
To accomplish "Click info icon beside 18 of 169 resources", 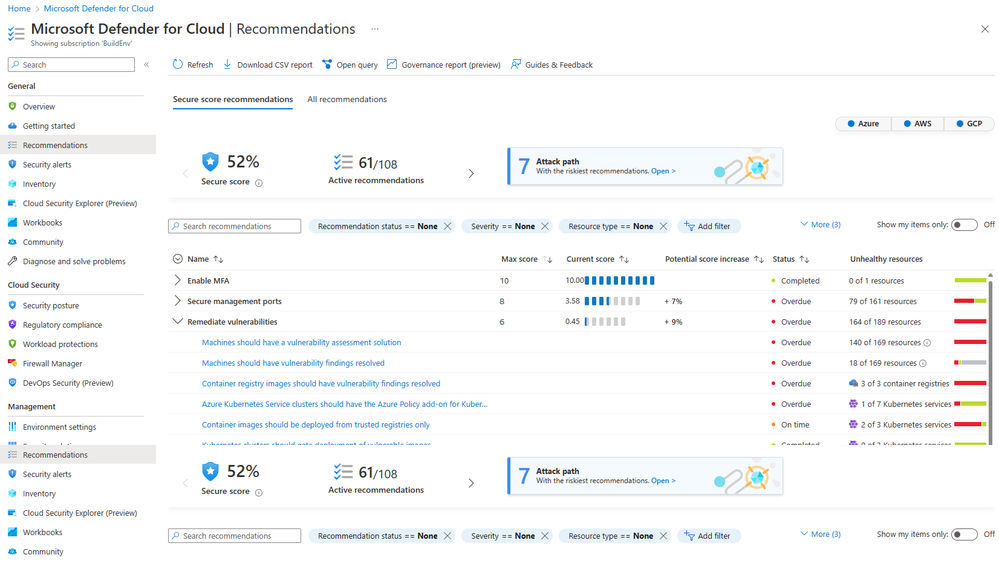I will tap(923, 363).
